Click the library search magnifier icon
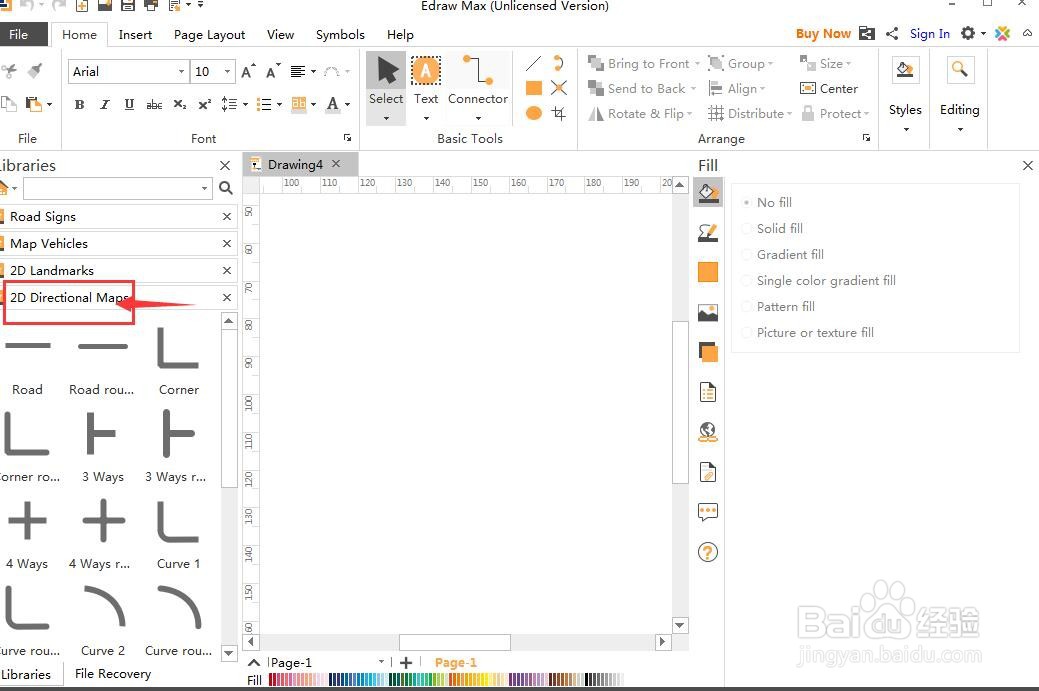The image size is (1039, 691). tap(226, 188)
